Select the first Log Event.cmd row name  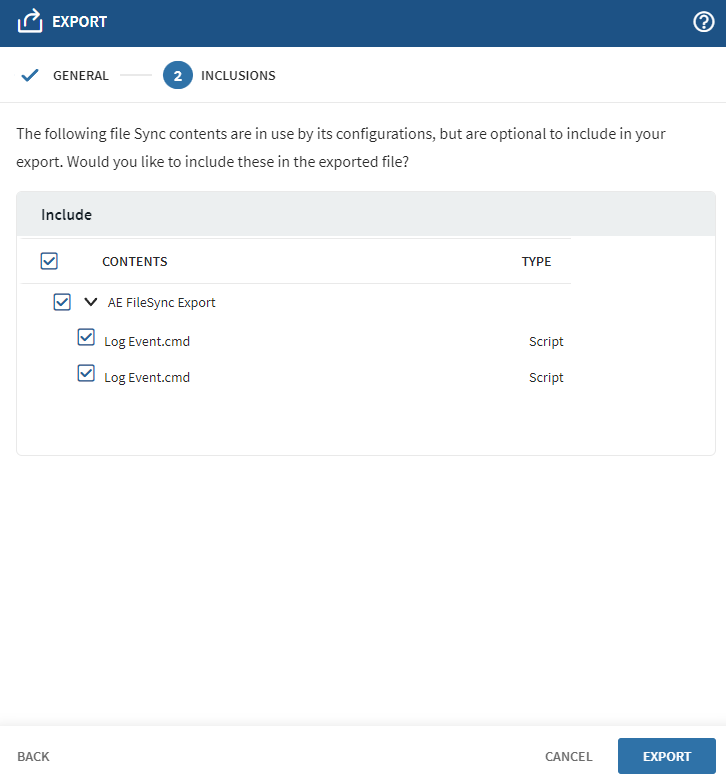point(147,341)
